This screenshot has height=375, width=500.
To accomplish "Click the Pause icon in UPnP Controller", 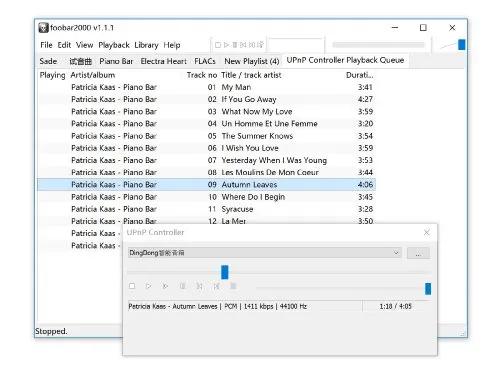I will [182, 286].
